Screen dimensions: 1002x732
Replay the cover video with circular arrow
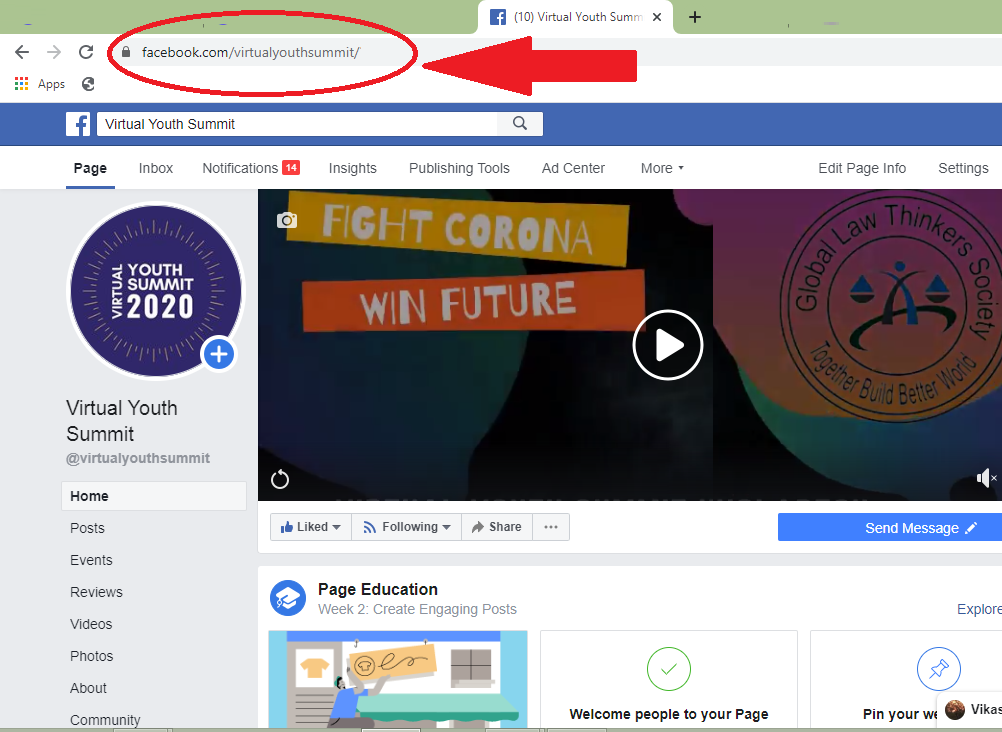[280, 479]
